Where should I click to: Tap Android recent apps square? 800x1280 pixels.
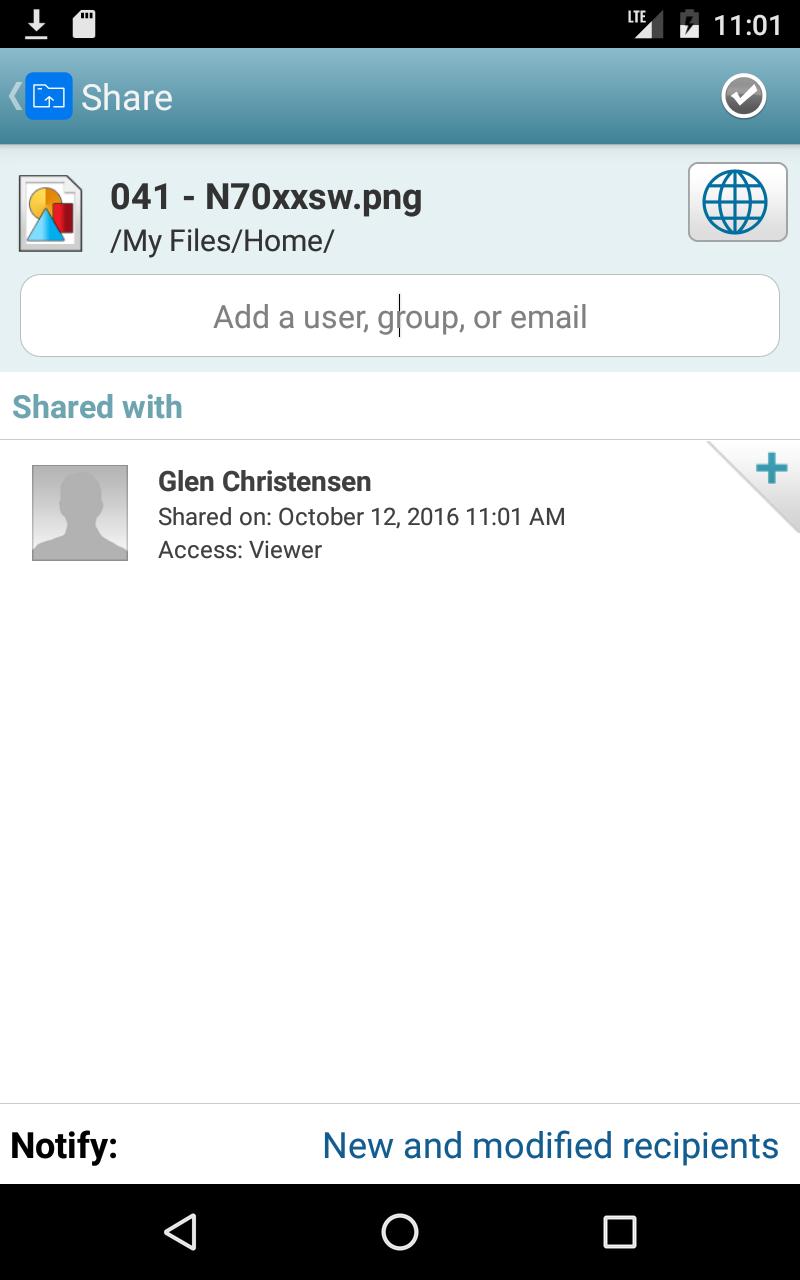point(620,1232)
